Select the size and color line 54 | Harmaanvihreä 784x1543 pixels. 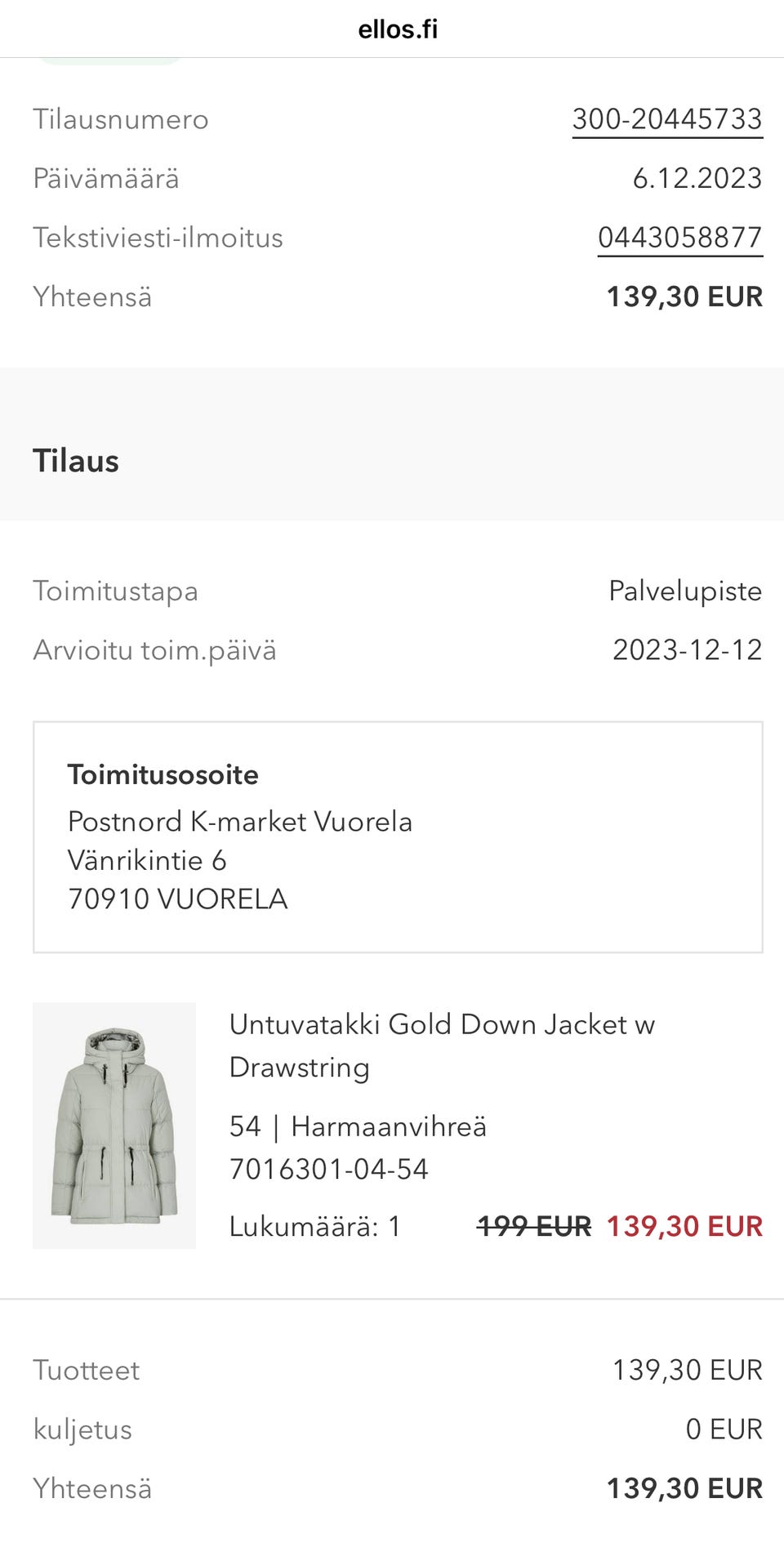coord(357,1126)
